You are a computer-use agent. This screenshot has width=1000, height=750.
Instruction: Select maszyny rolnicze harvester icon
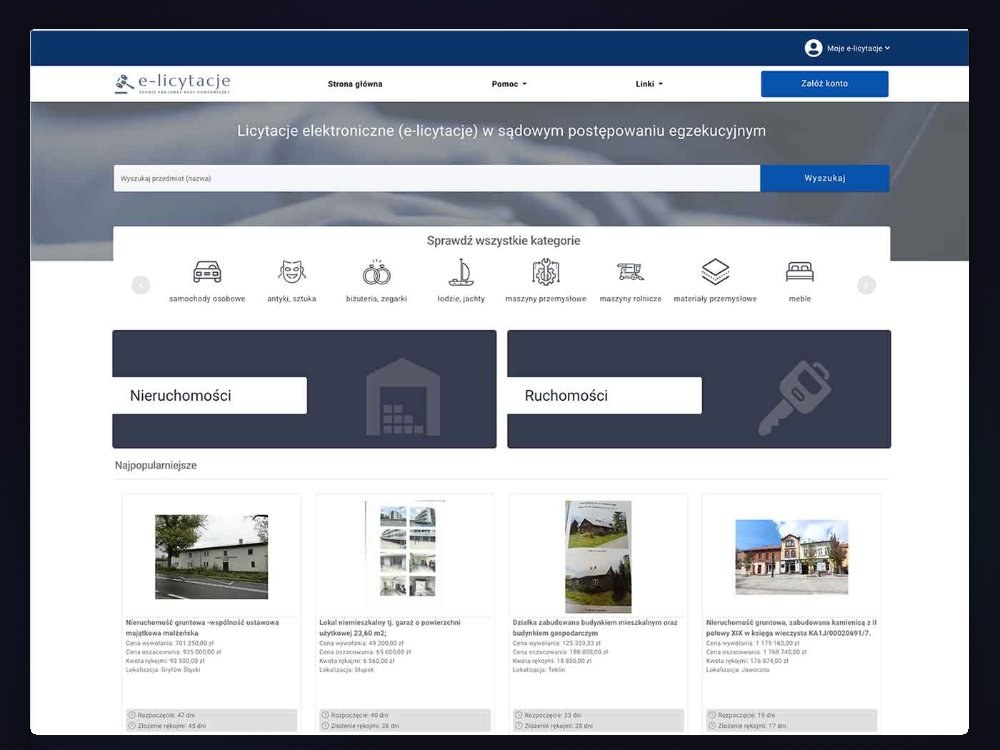click(x=630, y=272)
